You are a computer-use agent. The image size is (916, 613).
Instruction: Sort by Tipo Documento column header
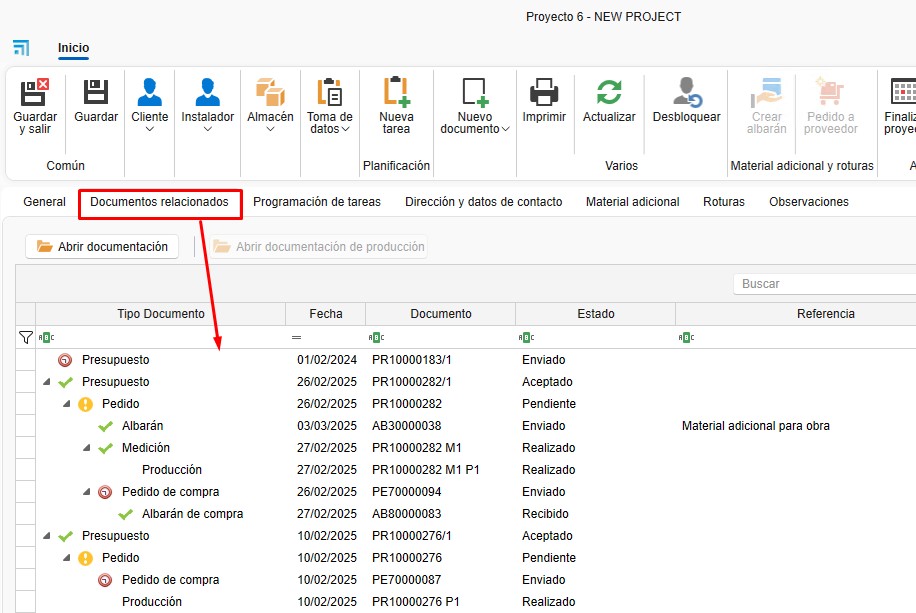point(161,314)
